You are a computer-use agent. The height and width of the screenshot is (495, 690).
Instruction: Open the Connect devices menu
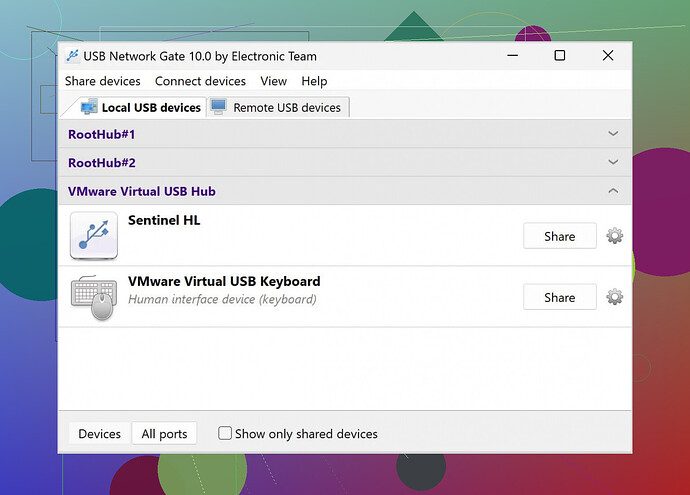click(200, 81)
